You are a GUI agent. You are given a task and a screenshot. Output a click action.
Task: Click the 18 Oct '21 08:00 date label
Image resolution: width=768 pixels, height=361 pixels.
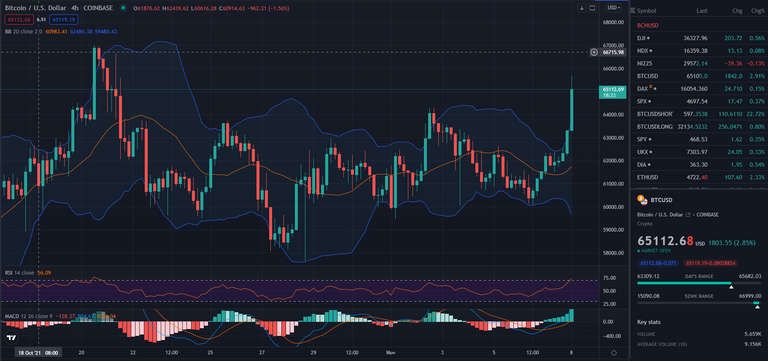(x=38, y=353)
